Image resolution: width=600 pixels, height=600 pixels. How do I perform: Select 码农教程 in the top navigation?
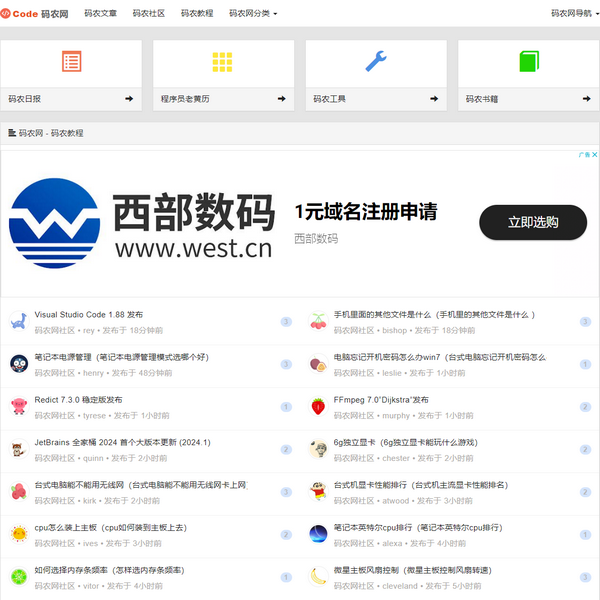click(197, 13)
